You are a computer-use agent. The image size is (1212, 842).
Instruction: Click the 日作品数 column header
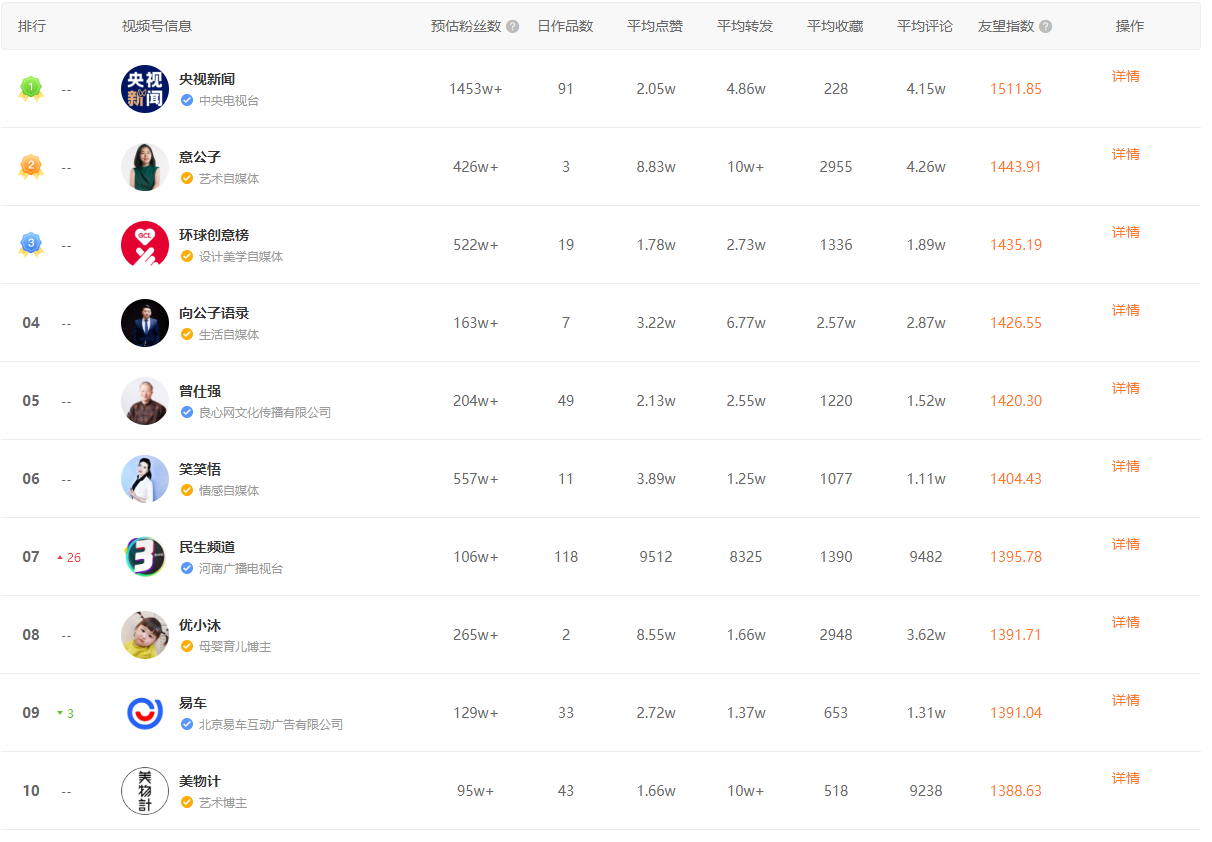565,26
